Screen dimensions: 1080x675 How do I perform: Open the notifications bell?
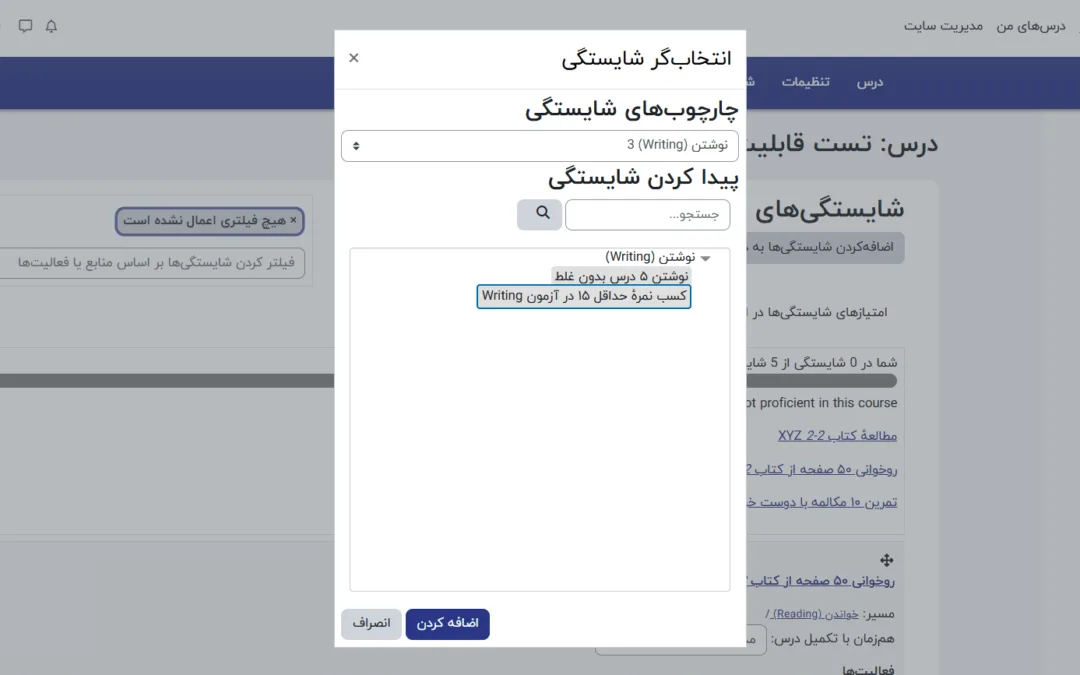pyautogui.click(x=52, y=26)
